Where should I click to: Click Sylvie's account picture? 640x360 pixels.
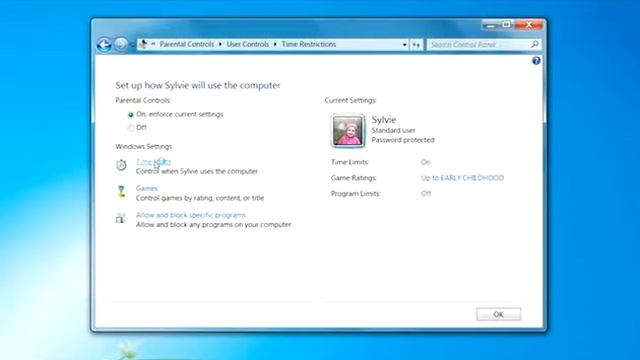[x=347, y=131]
